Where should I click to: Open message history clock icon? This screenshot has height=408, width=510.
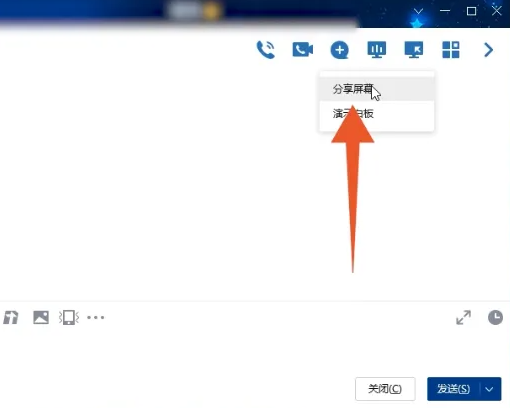point(495,317)
